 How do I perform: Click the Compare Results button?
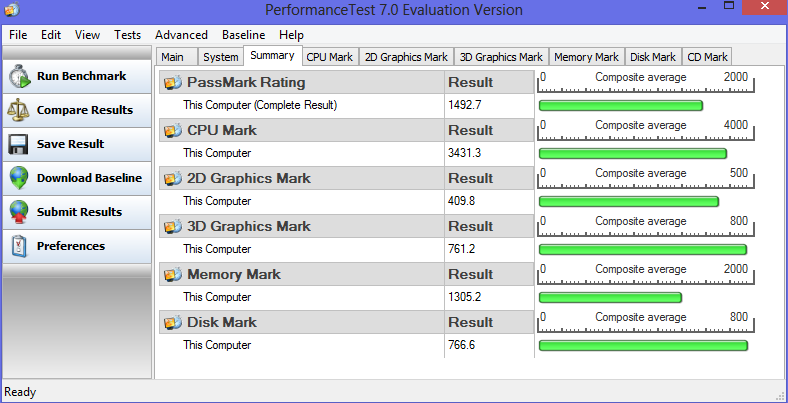[x=77, y=110]
